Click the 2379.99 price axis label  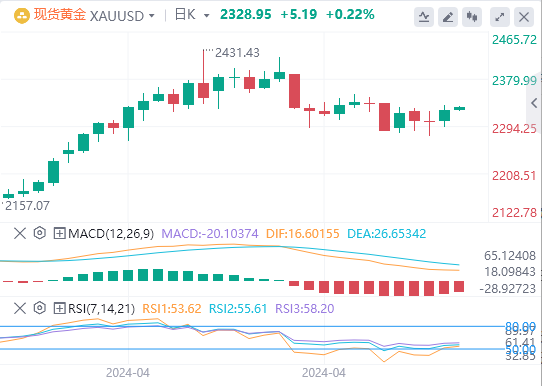point(514,81)
